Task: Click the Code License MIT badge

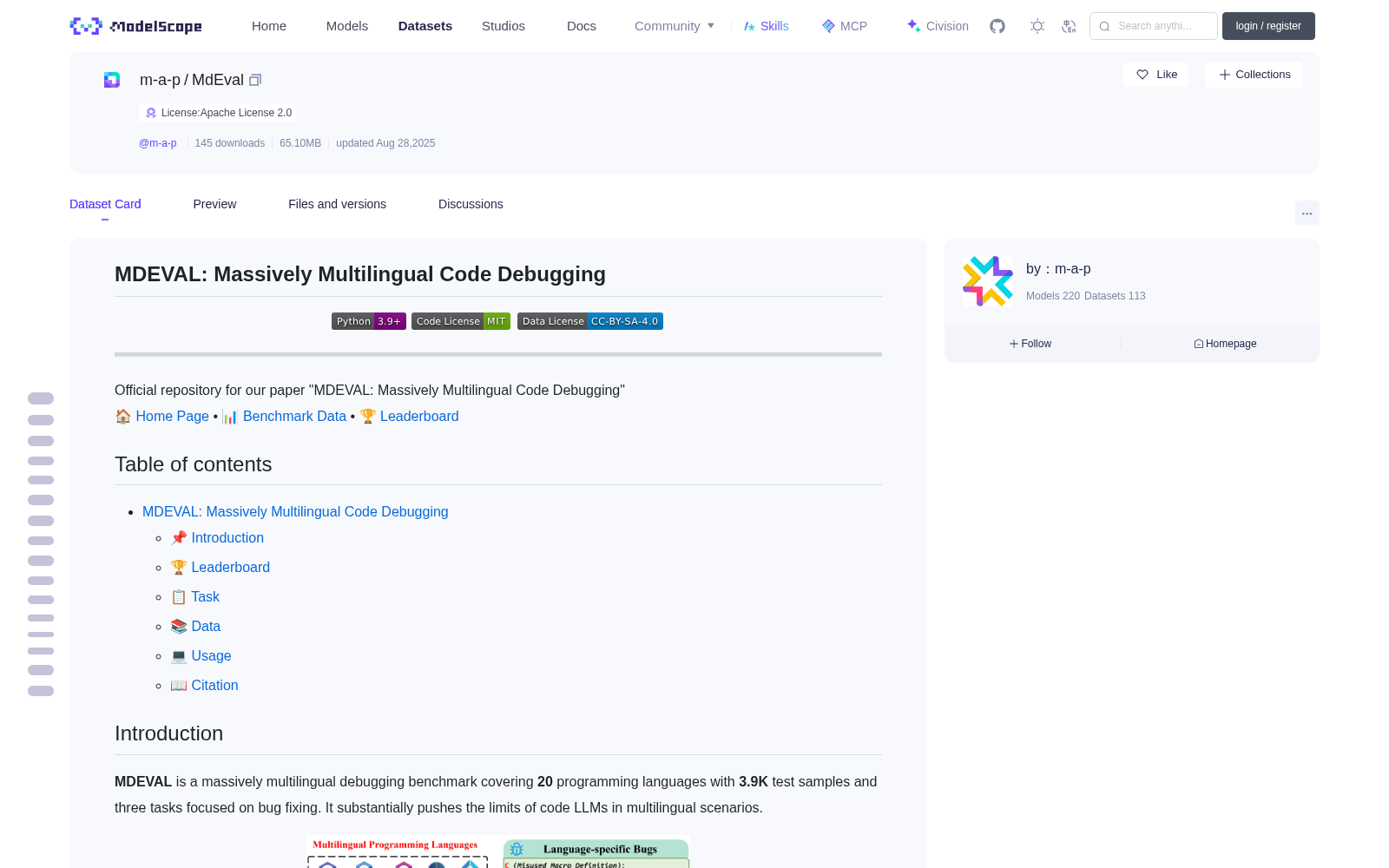Action: pyautogui.click(x=461, y=321)
